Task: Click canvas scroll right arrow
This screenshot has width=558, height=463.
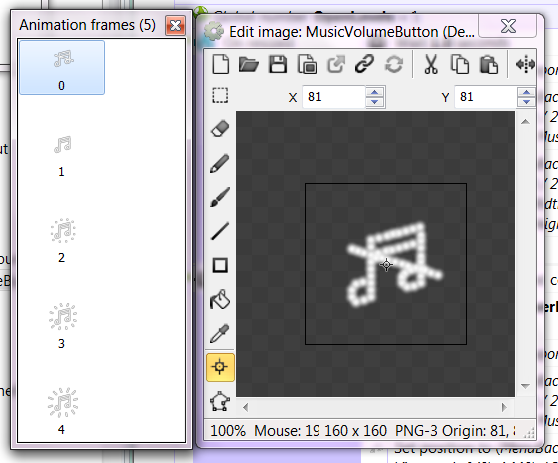Action: [504, 407]
